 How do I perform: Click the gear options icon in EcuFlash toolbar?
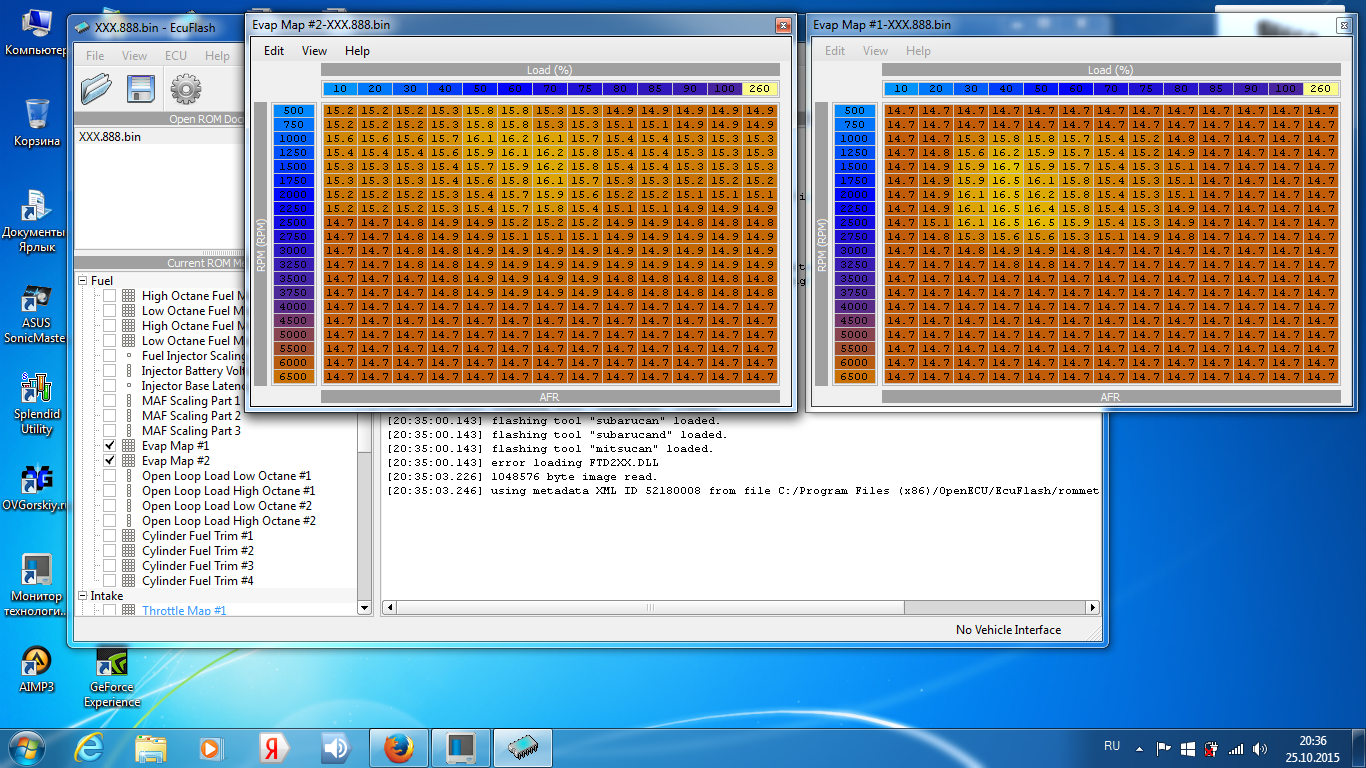(x=186, y=90)
